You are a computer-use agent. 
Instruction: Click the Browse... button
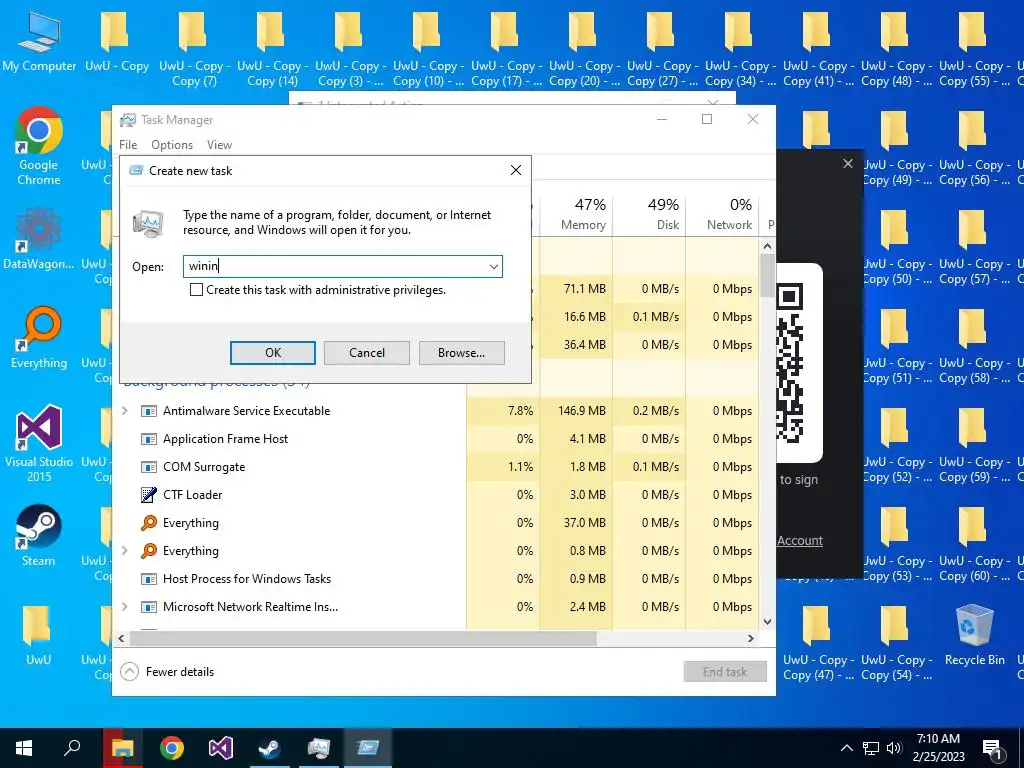pos(462,353)
